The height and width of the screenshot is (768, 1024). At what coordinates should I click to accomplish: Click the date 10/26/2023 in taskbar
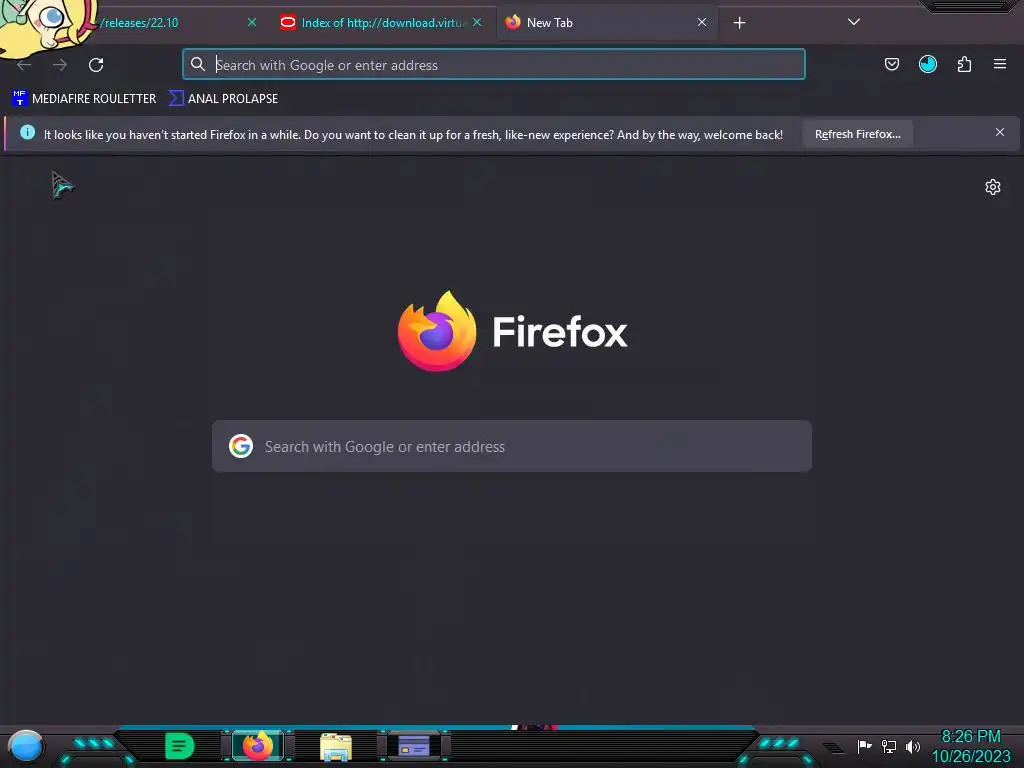click(x=970, y=757)
